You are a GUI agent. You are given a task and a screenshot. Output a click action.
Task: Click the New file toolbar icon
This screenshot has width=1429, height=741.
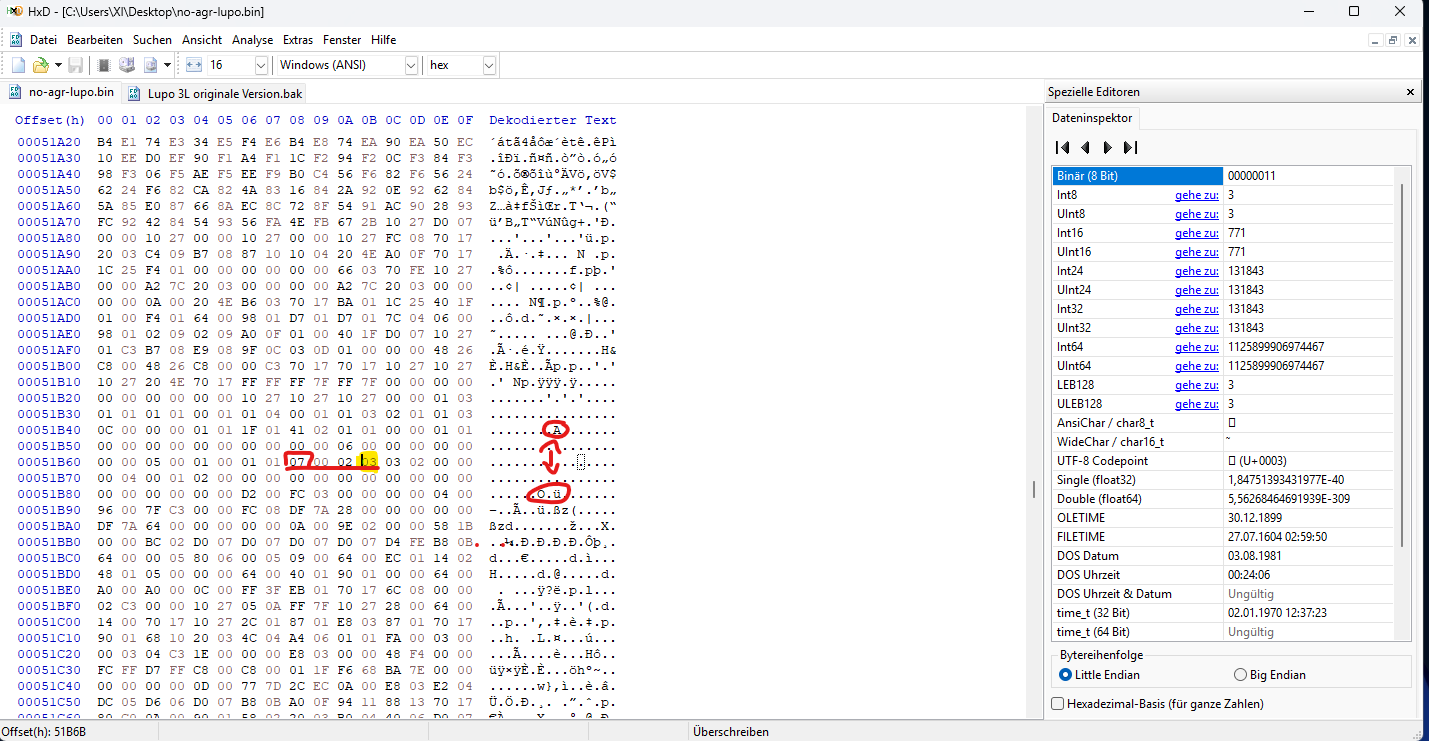18,65
